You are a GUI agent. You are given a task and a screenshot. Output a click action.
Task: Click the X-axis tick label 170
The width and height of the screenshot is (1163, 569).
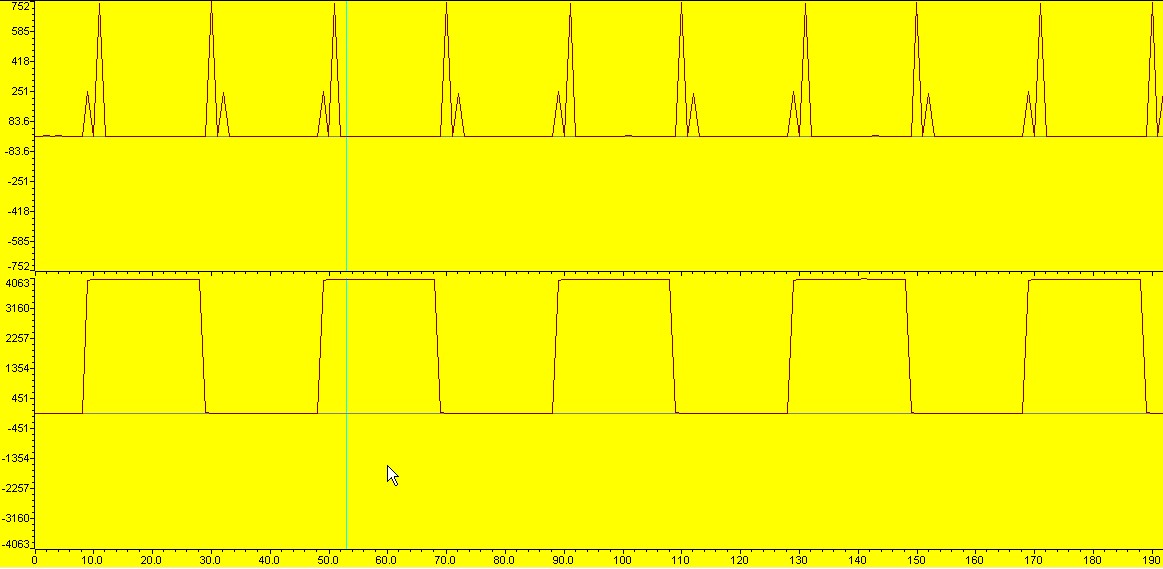pyautogui.click(x=1035, y=561)
